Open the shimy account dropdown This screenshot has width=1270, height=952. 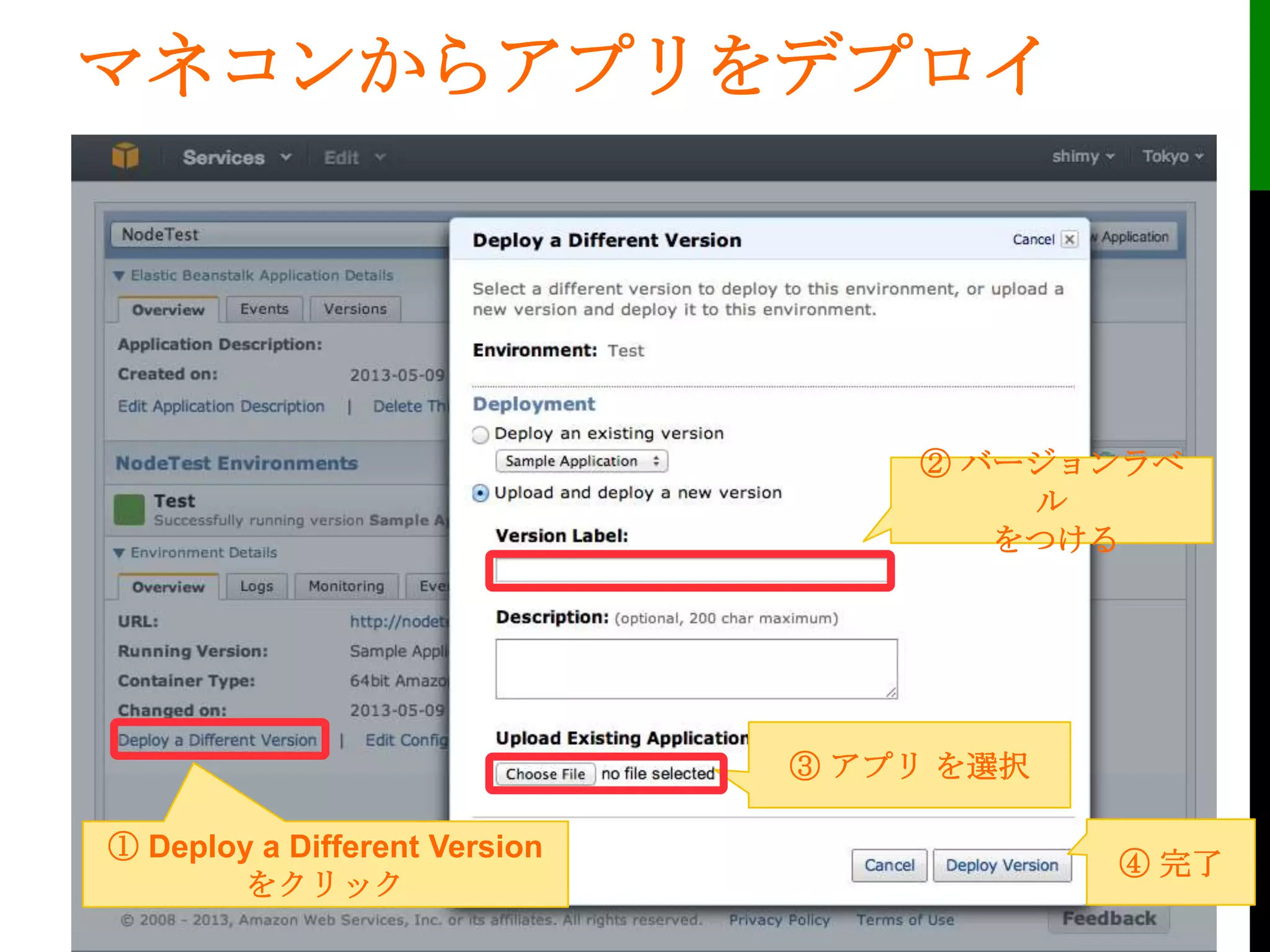click(x=1083, y=156)
